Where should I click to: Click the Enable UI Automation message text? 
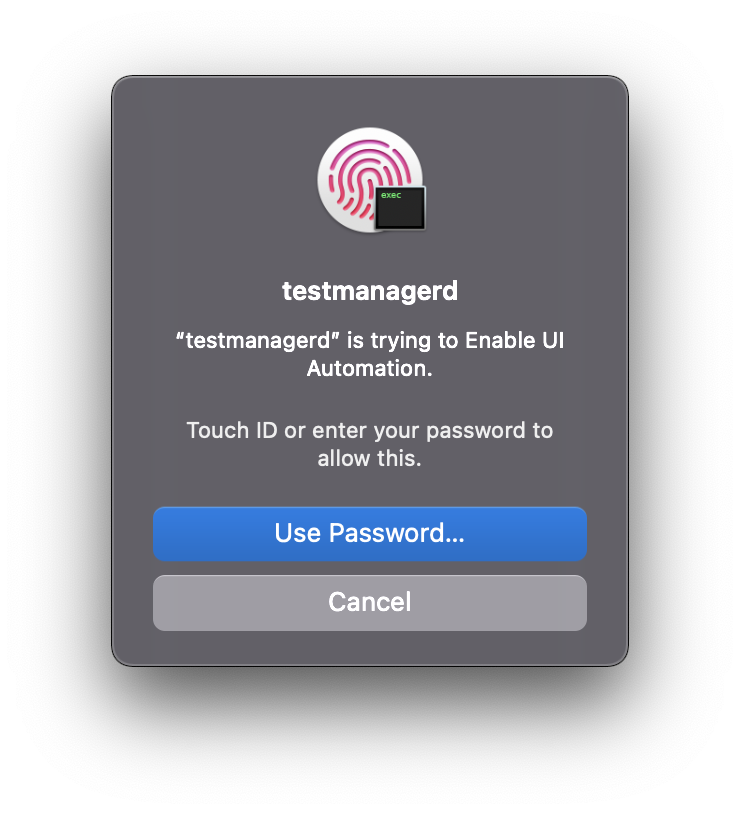370,355
